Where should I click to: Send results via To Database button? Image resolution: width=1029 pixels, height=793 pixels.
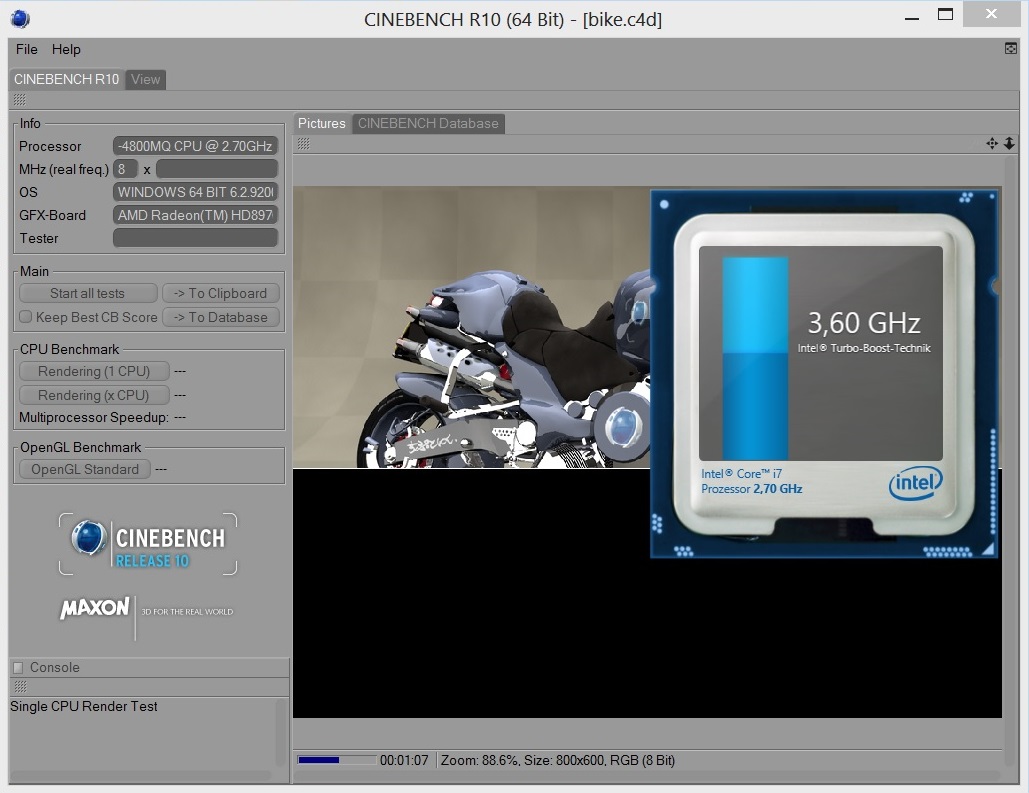click(220, 317)
